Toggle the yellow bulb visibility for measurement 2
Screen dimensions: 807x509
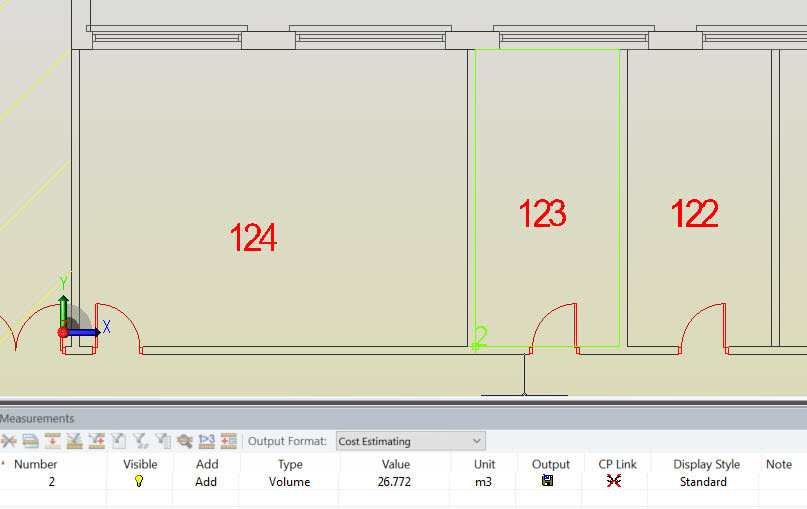coord(138,481)
